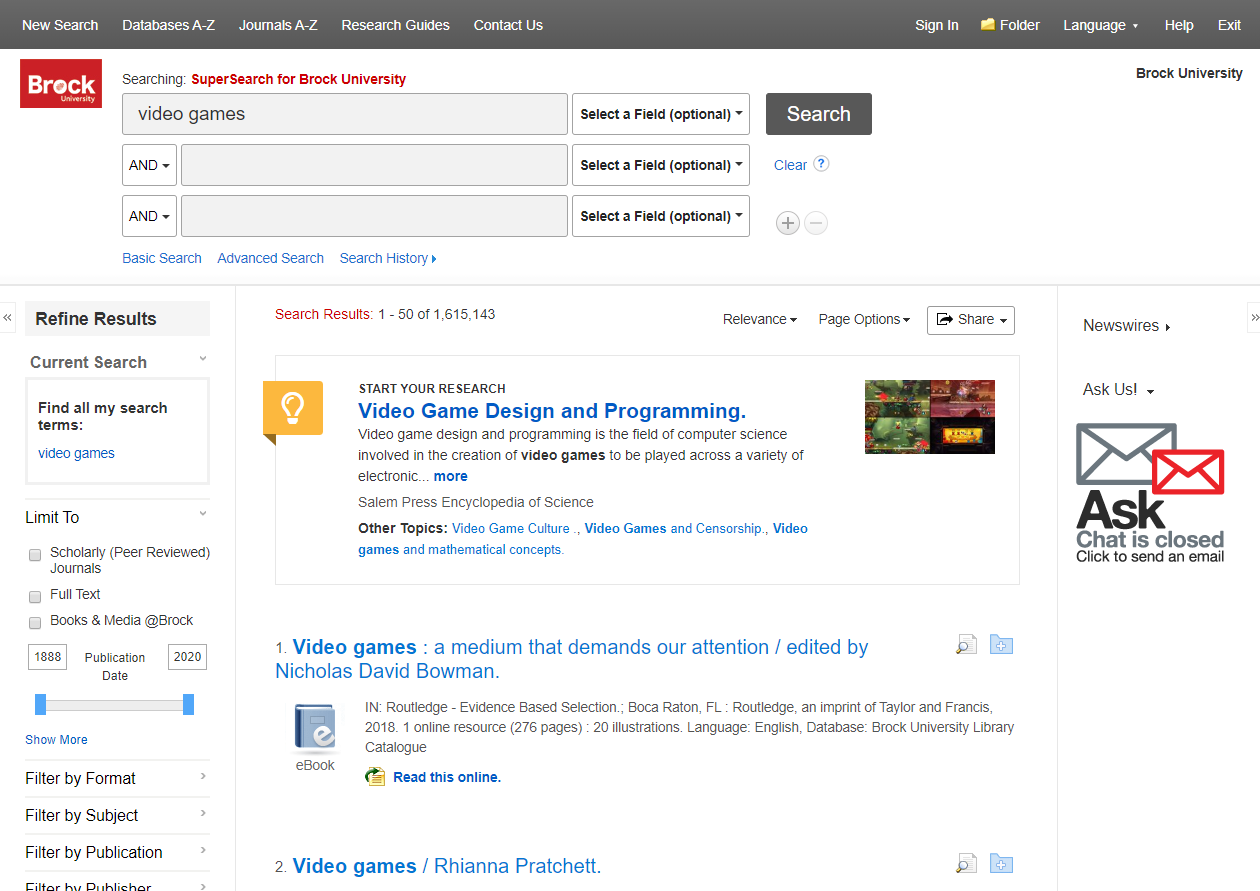Screen dimensions: 1260x891
Task: Click the Search button
Action: (819, 114)
